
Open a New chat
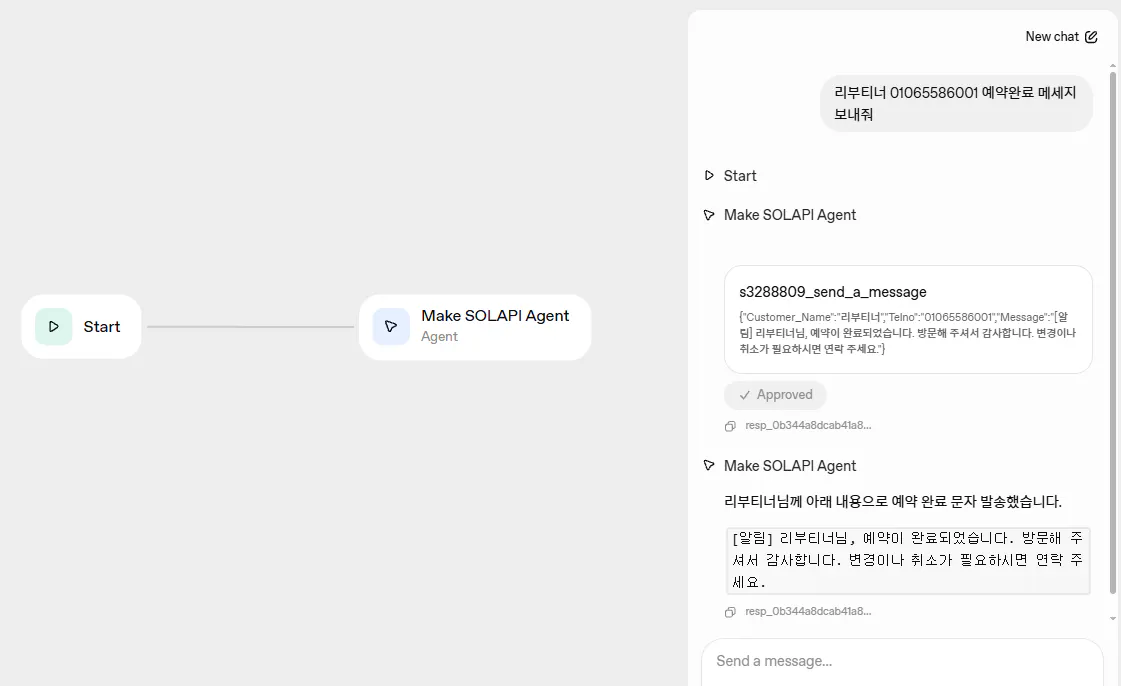(1061, 36)
